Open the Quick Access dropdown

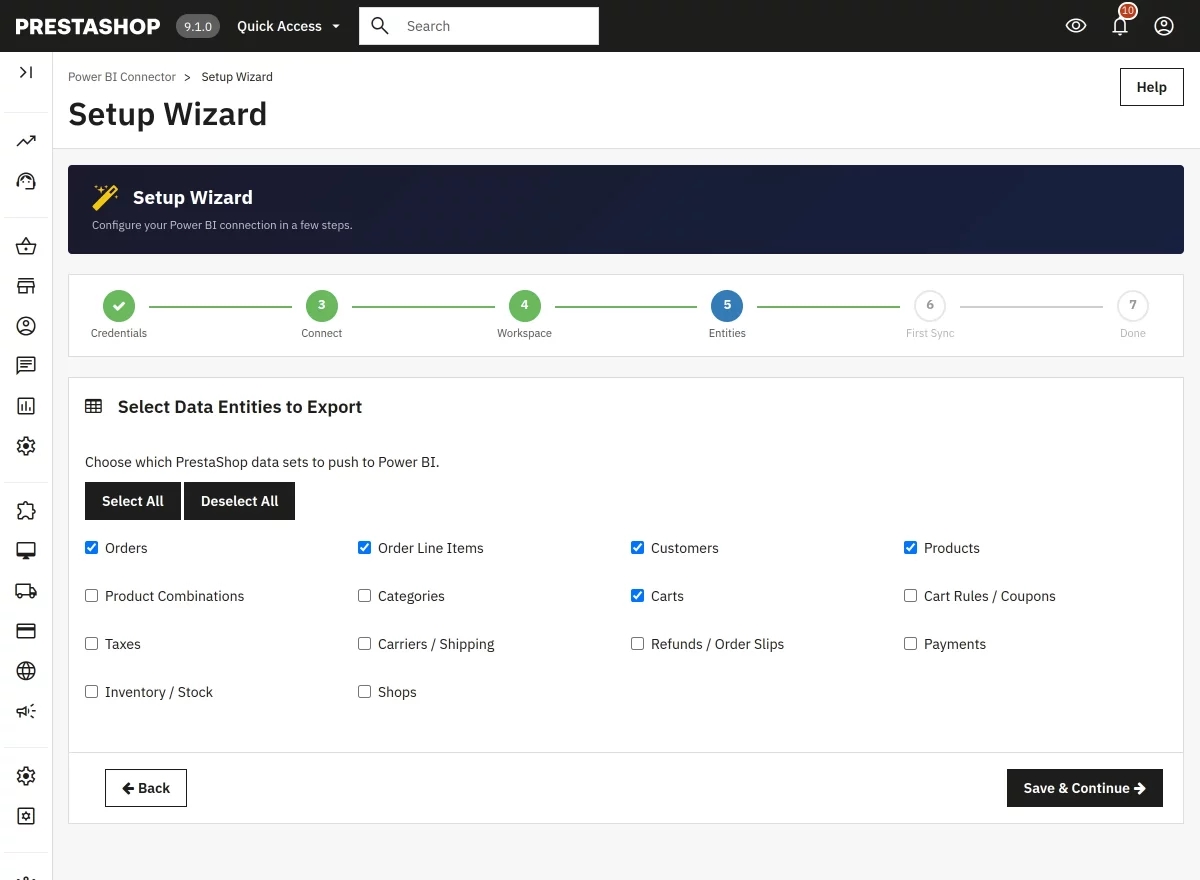tap(288, 26)
